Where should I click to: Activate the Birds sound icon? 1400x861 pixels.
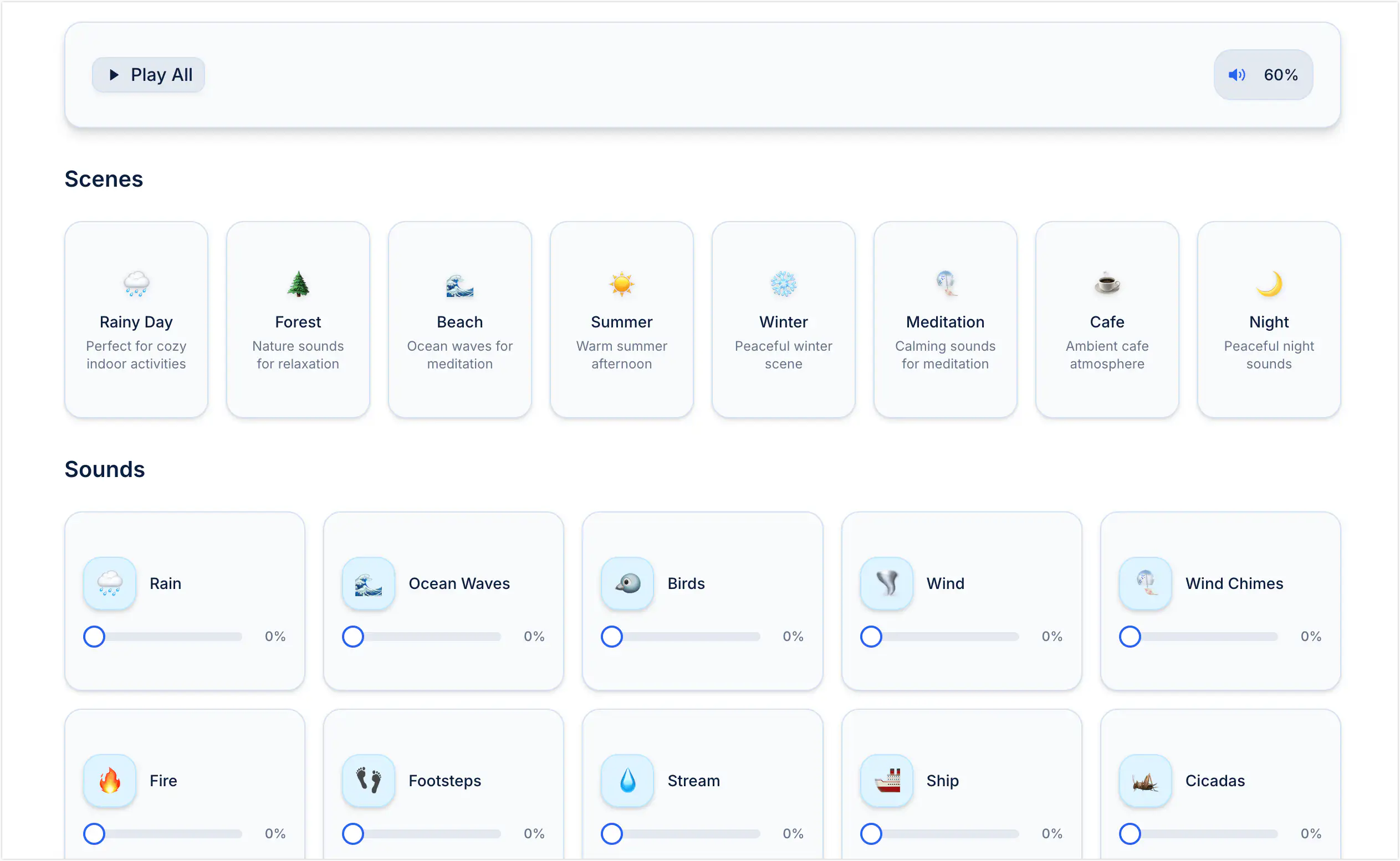click(x=627, y=583)
